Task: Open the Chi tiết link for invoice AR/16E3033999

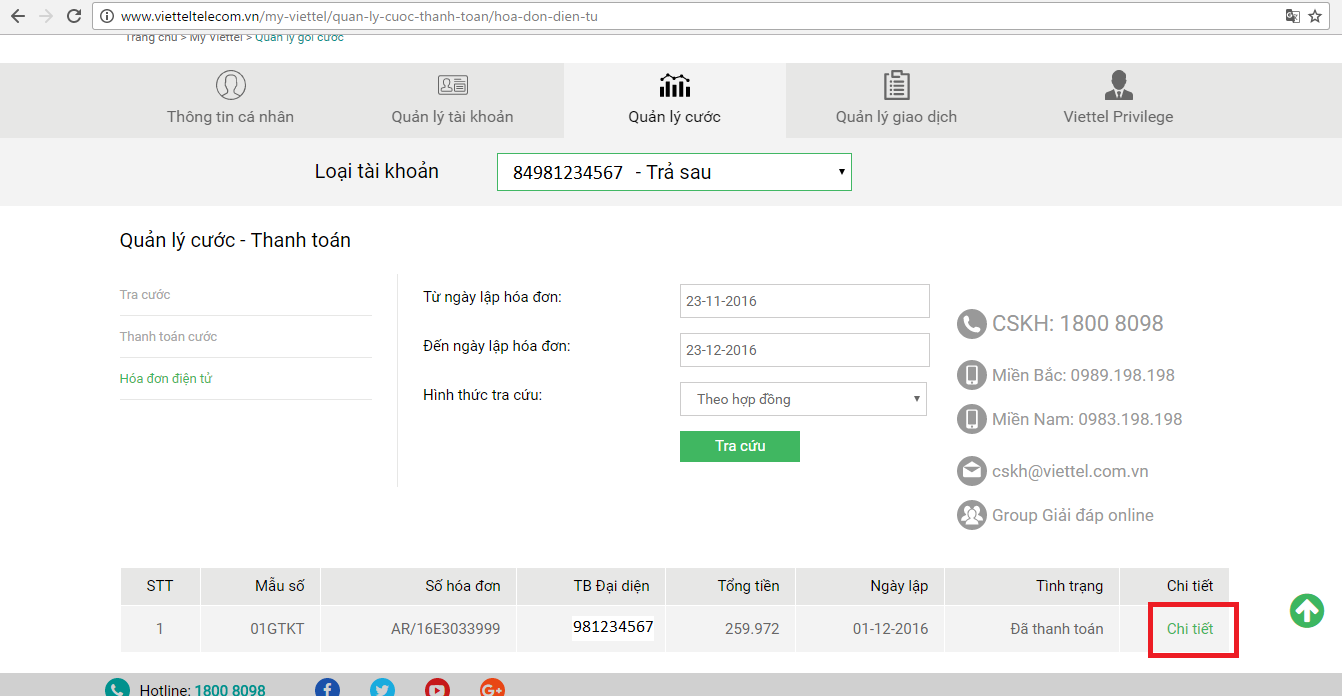Action: pyautogui.click(x=1190, y=629)
